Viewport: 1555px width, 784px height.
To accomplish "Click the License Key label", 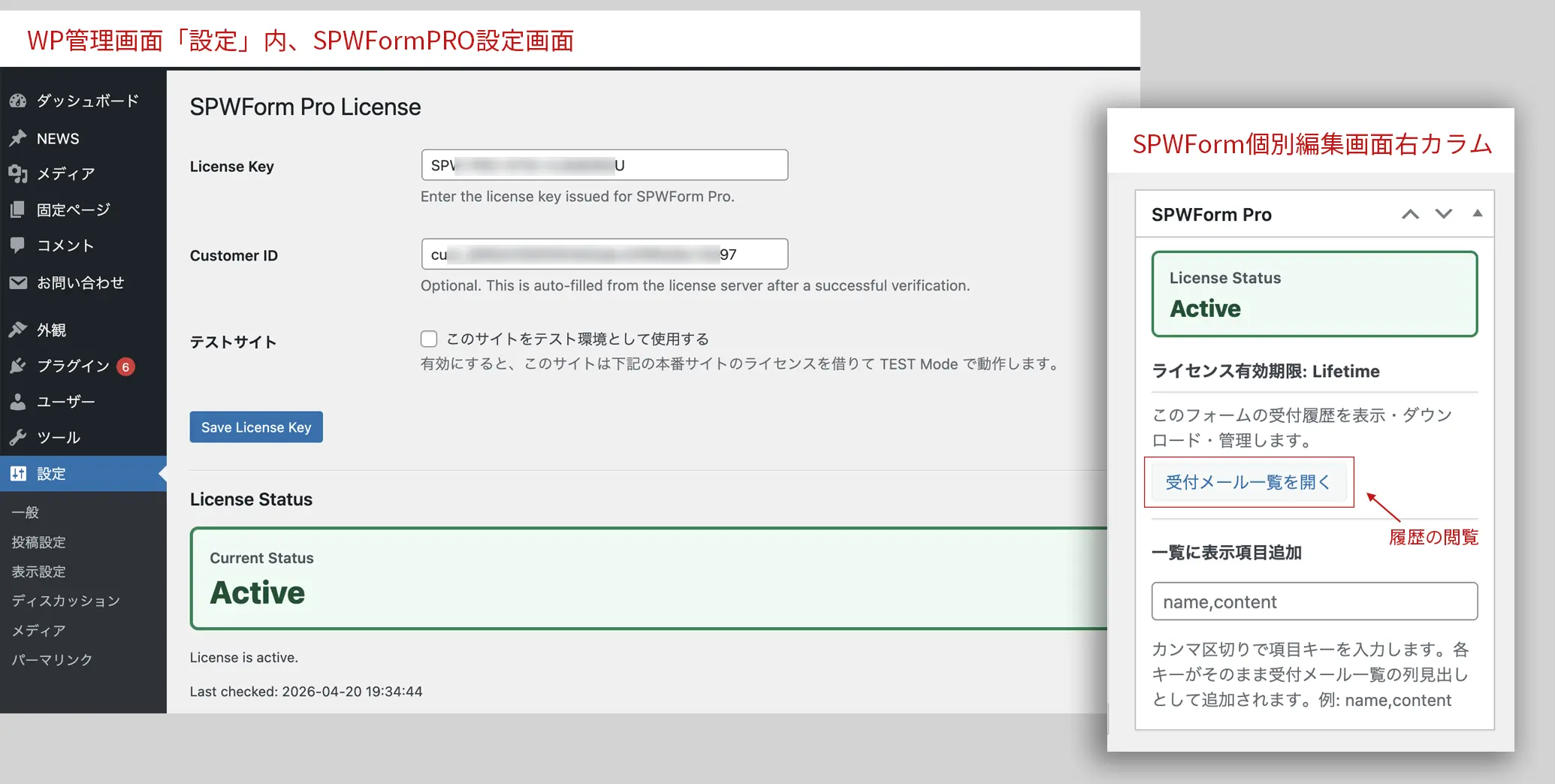I will click(x=232, y=166).
